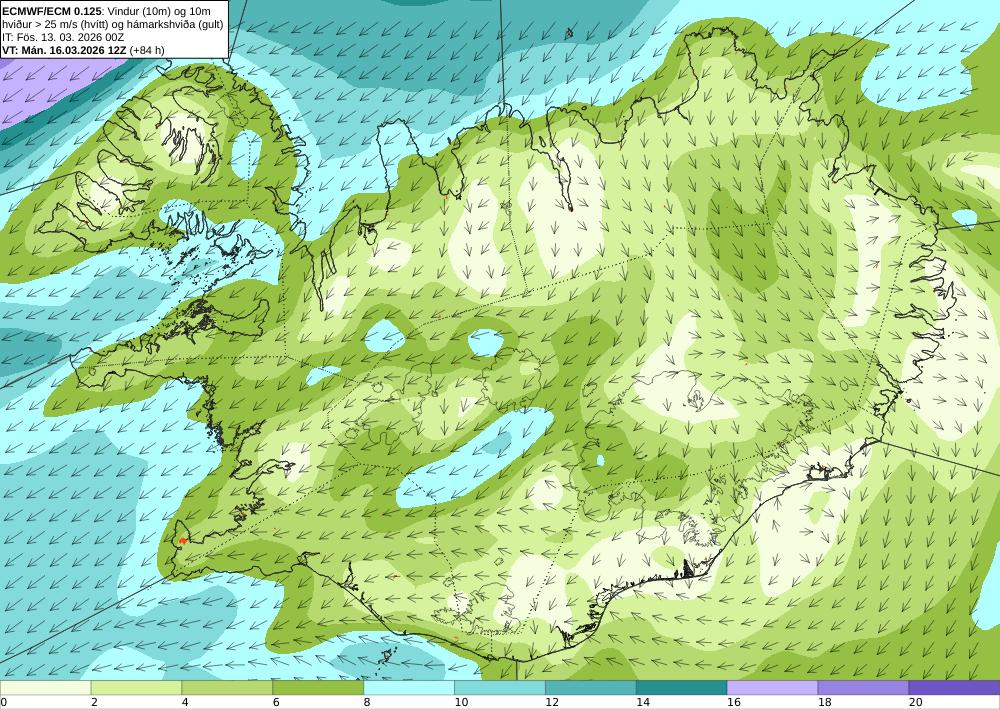Image resolution: width=1000 pixels, height=709 pixels.
Task: Click the scale label "4"
Action: pyautogui.click(x=185, y=702)
